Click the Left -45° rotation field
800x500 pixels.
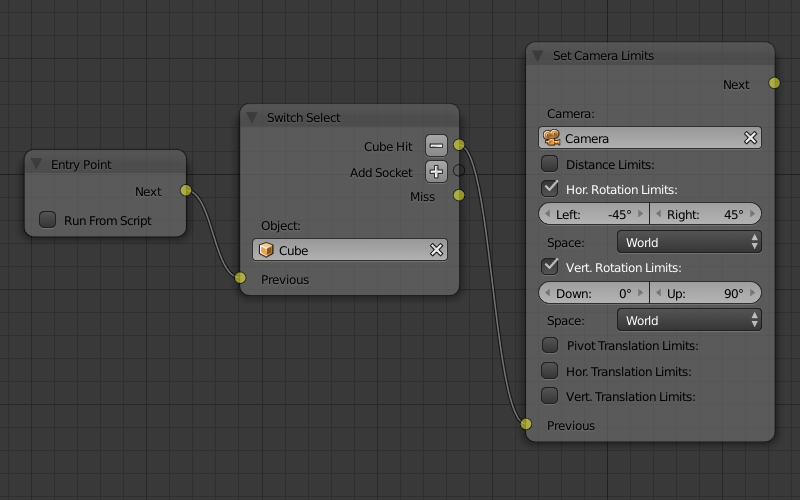(595, 214)
